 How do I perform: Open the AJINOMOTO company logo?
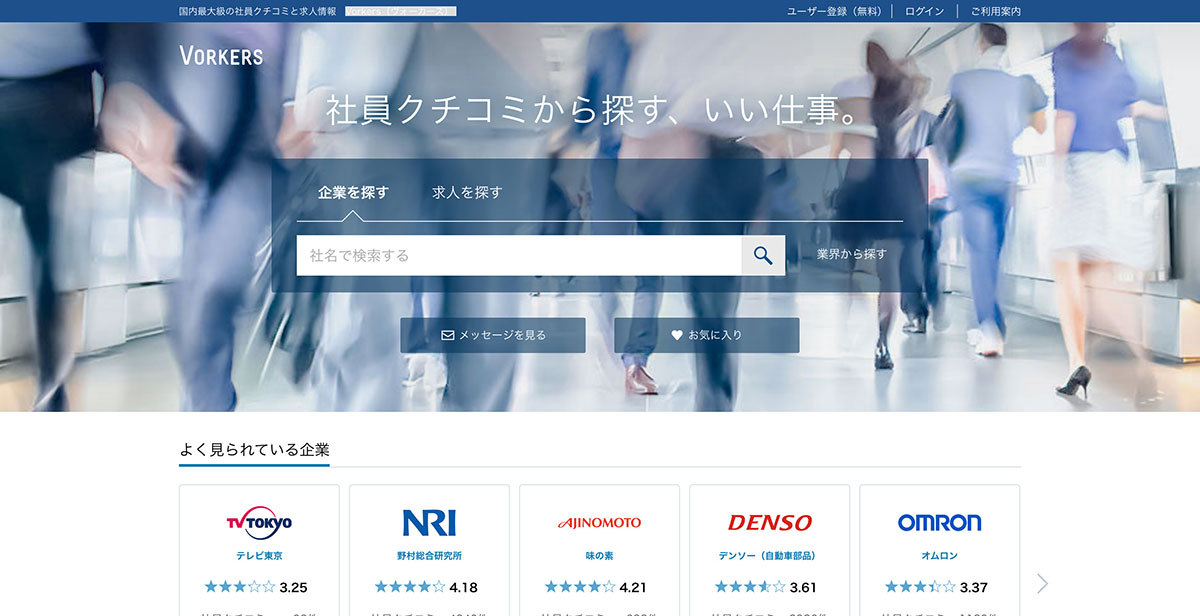[599, 523]
